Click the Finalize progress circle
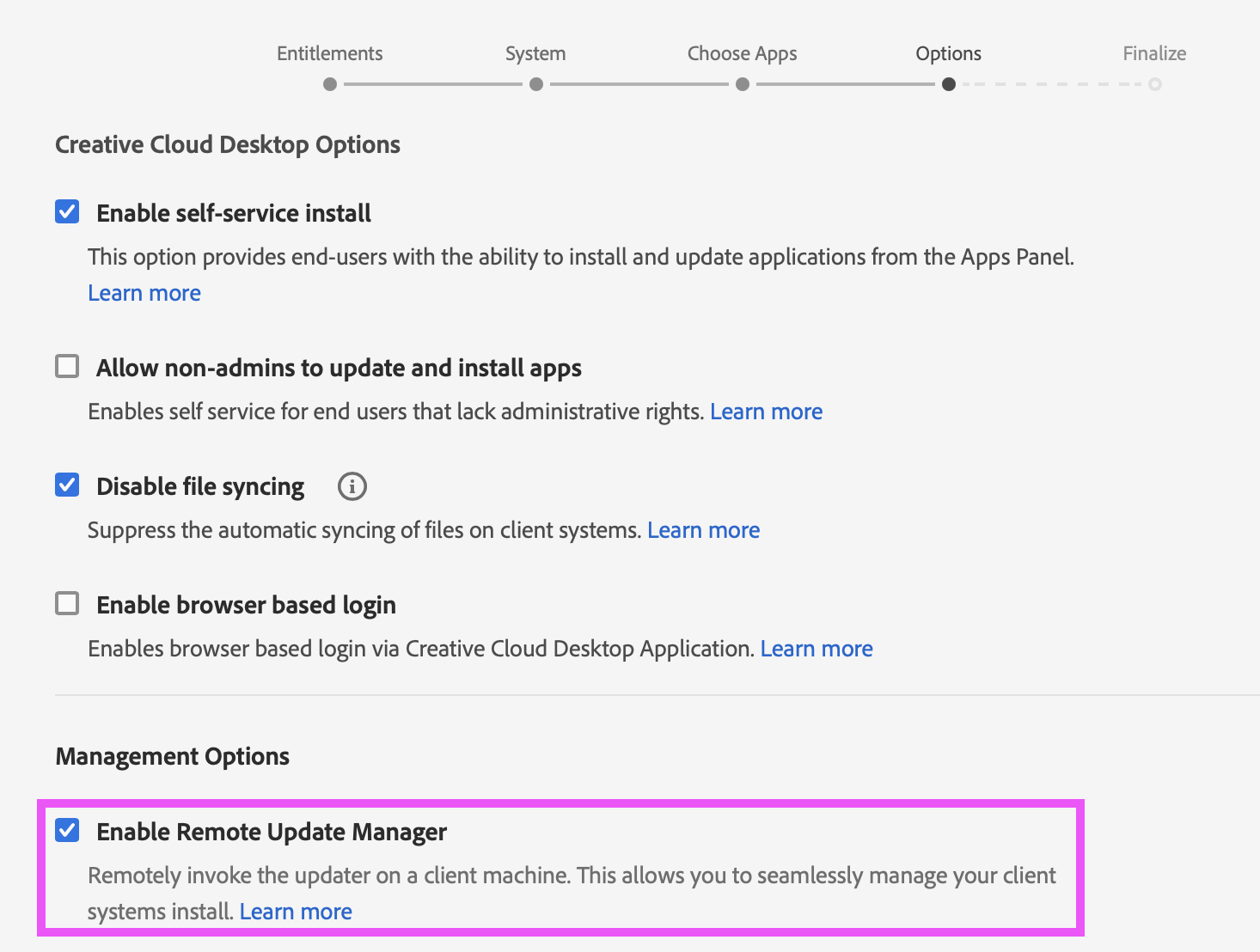 coord(1155,84)
